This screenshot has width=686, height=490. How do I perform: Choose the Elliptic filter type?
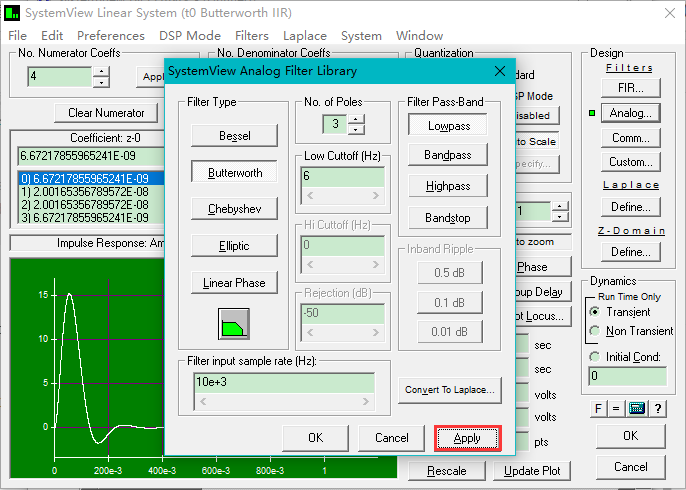(234, 245)
